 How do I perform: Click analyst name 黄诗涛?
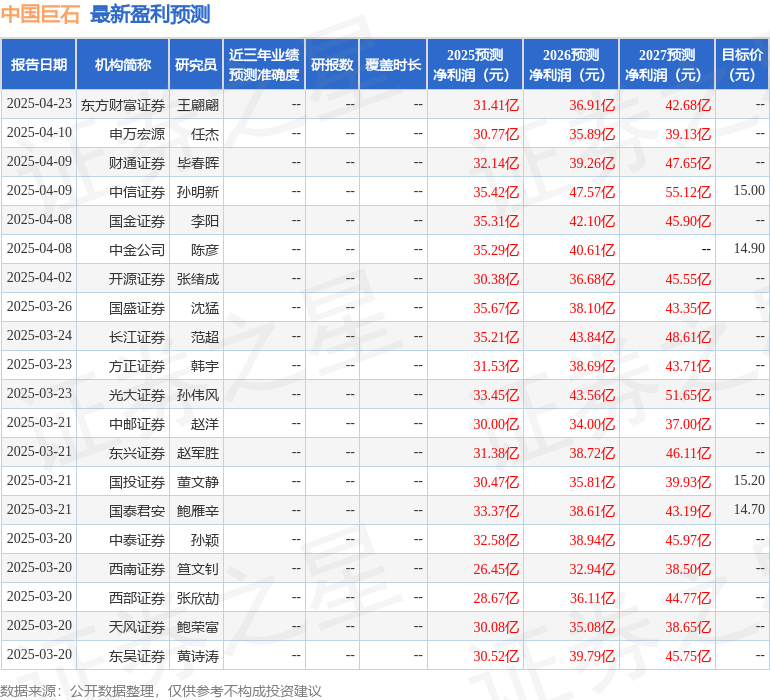click(x=198, y=656)
